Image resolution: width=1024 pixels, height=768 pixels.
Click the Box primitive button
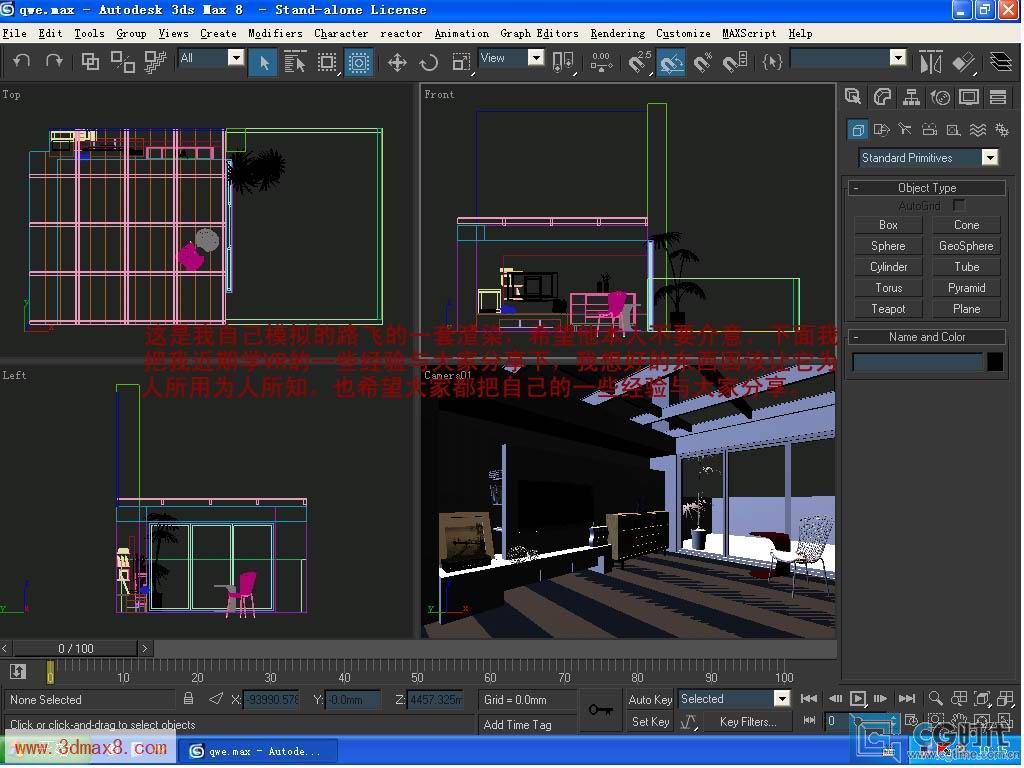coord(888,225)
